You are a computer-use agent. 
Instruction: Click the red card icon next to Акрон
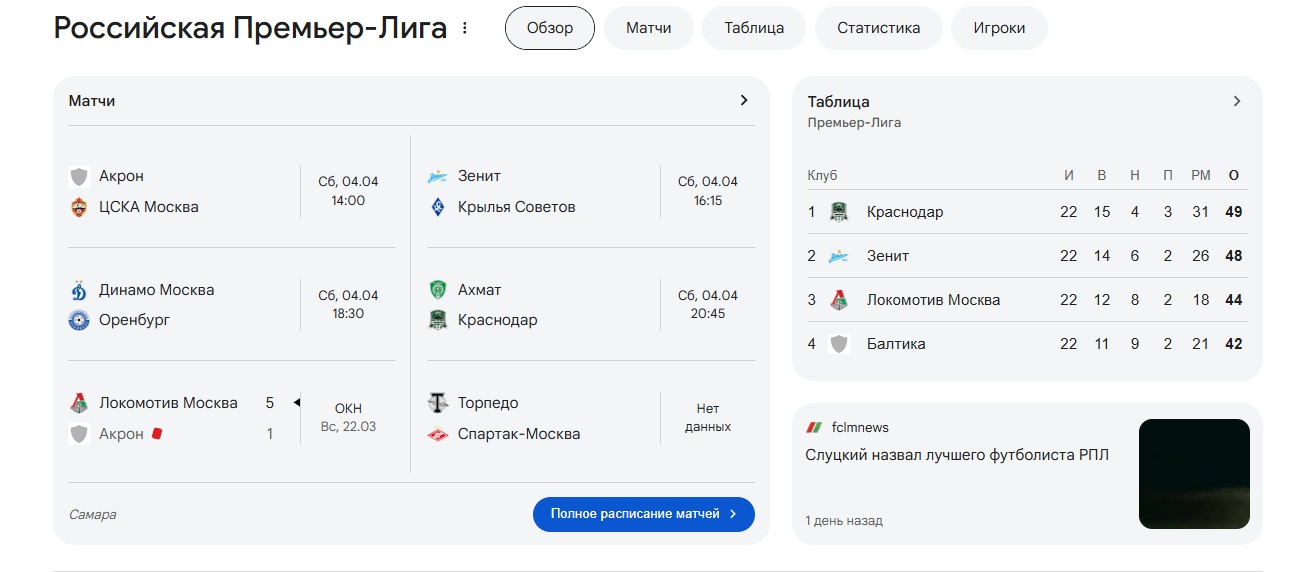tap(156, 434)
